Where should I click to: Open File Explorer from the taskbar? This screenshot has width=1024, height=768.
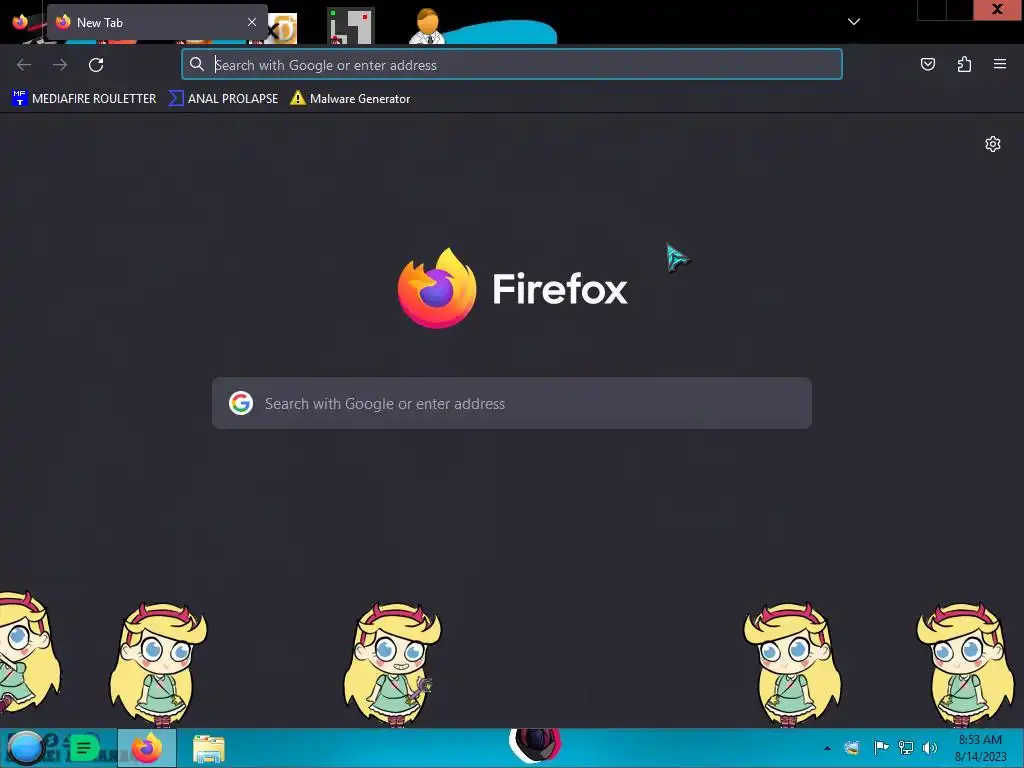coord(208,749)
